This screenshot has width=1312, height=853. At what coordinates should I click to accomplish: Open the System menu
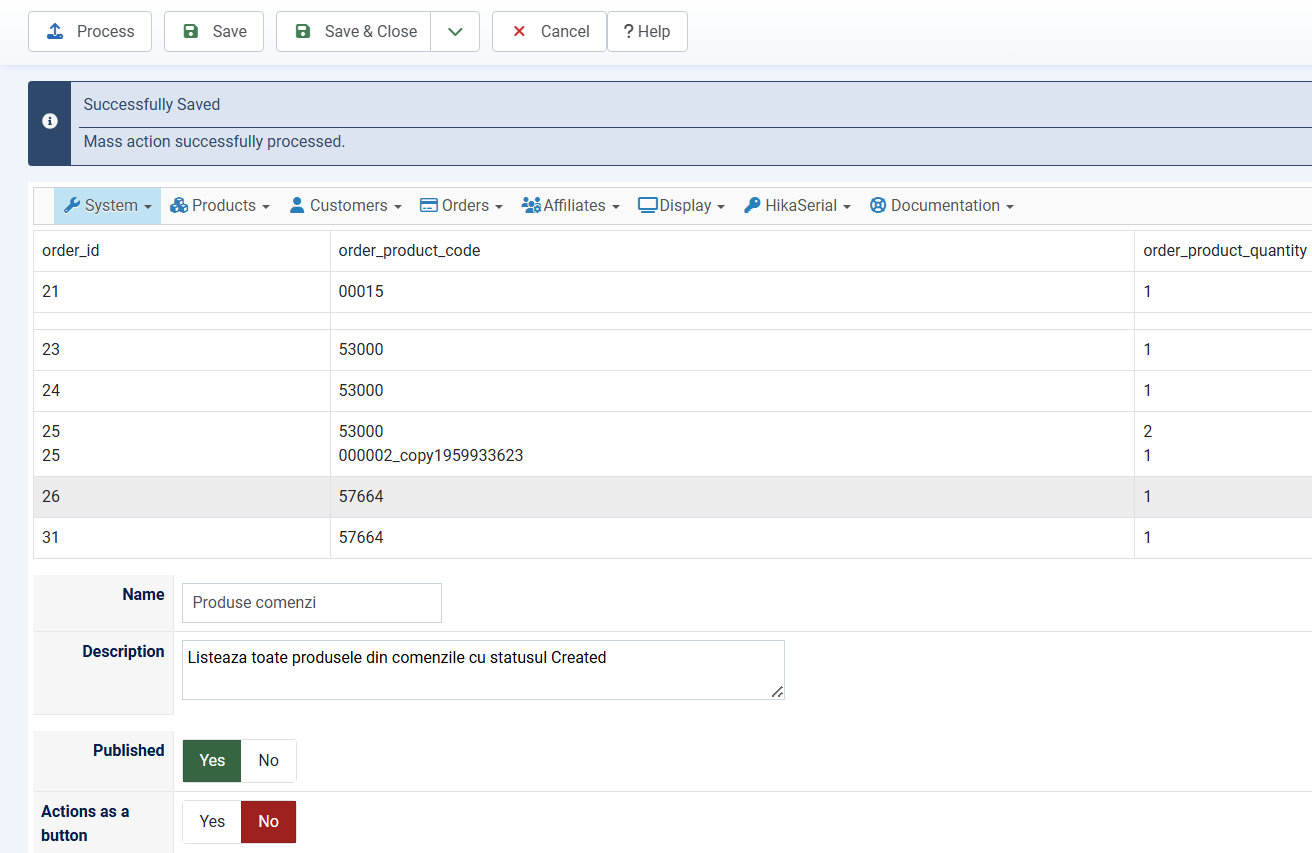point(108,205)
